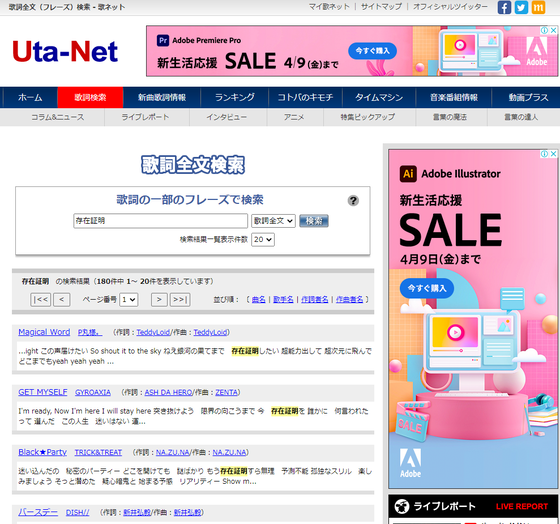Open 言葉の達人 submenu item
The height and width of the screenshot is (524, 560).
(521, 117)
